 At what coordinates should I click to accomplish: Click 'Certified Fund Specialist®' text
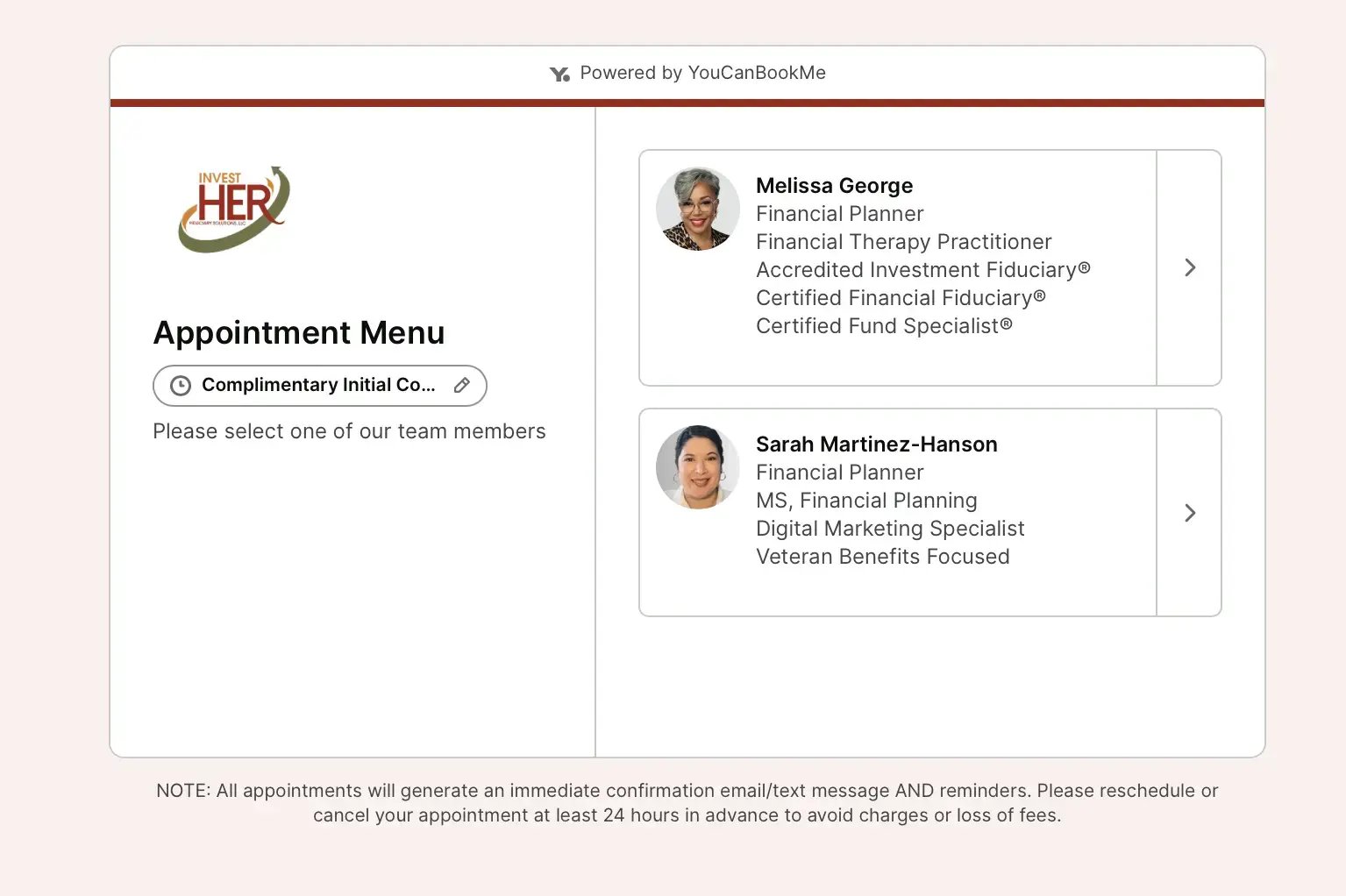pos(884,326)
